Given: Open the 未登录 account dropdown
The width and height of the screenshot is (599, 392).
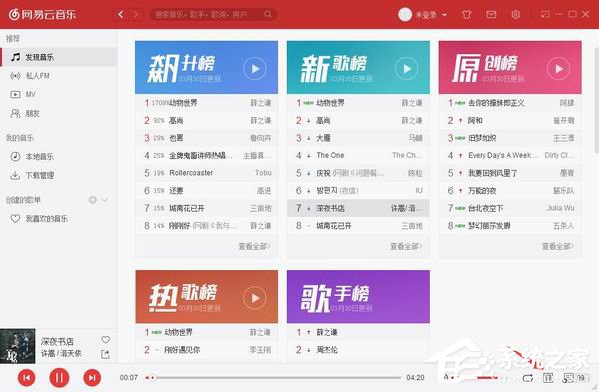Looking at the screenshot, I should (x=431, y=15).
